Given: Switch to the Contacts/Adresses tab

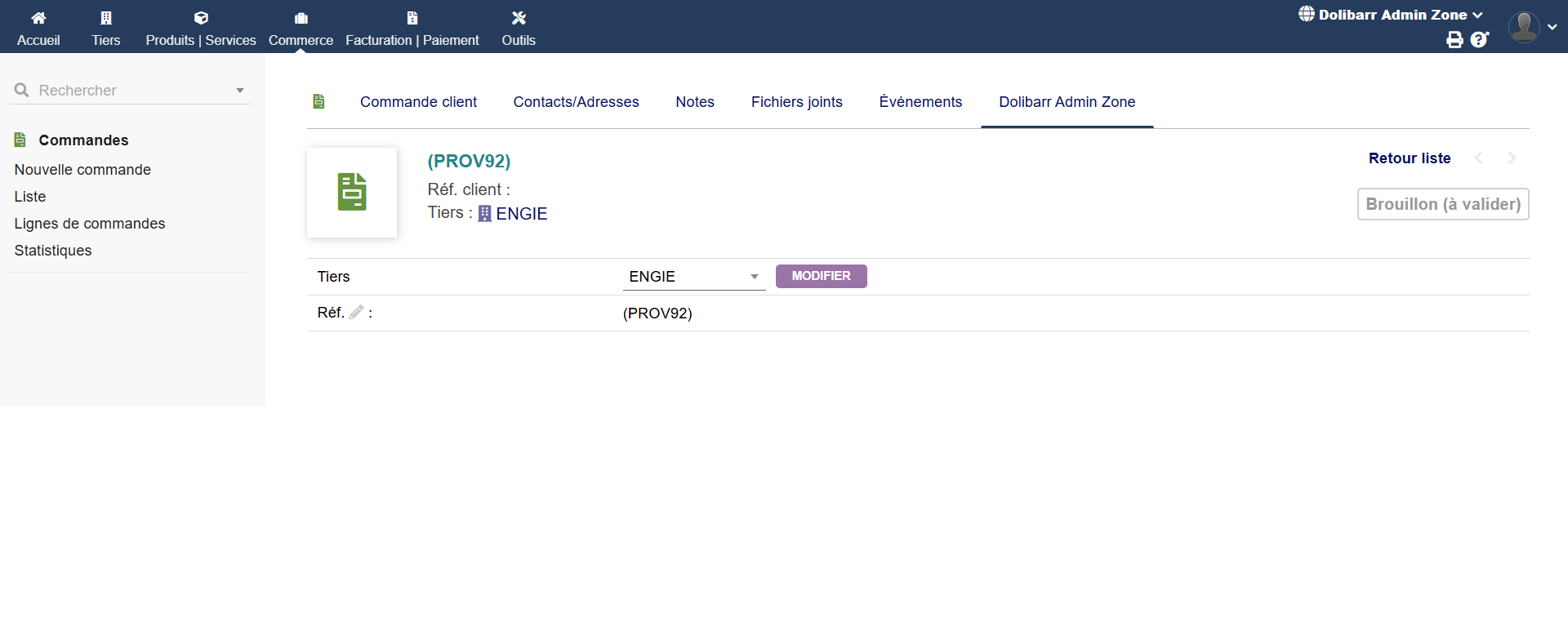Looking at the screenshot, I should point(576,102).
